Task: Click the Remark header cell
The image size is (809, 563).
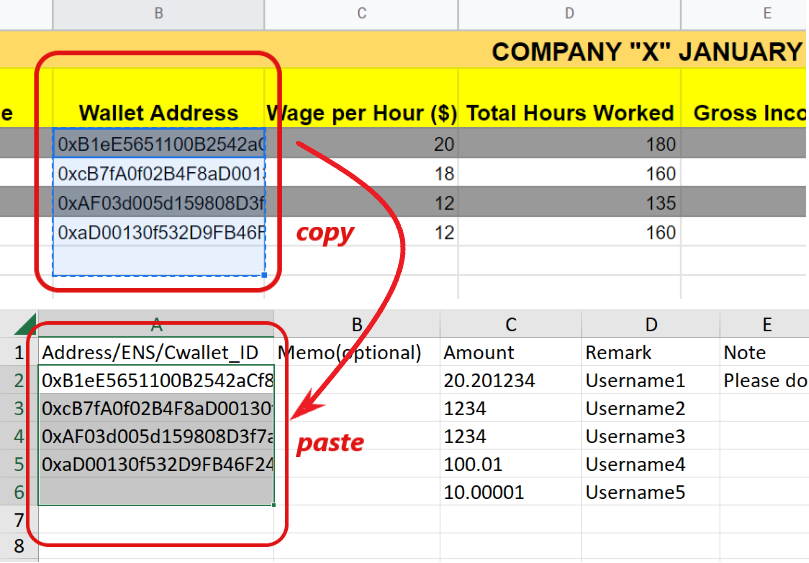Action: point(651,352)
